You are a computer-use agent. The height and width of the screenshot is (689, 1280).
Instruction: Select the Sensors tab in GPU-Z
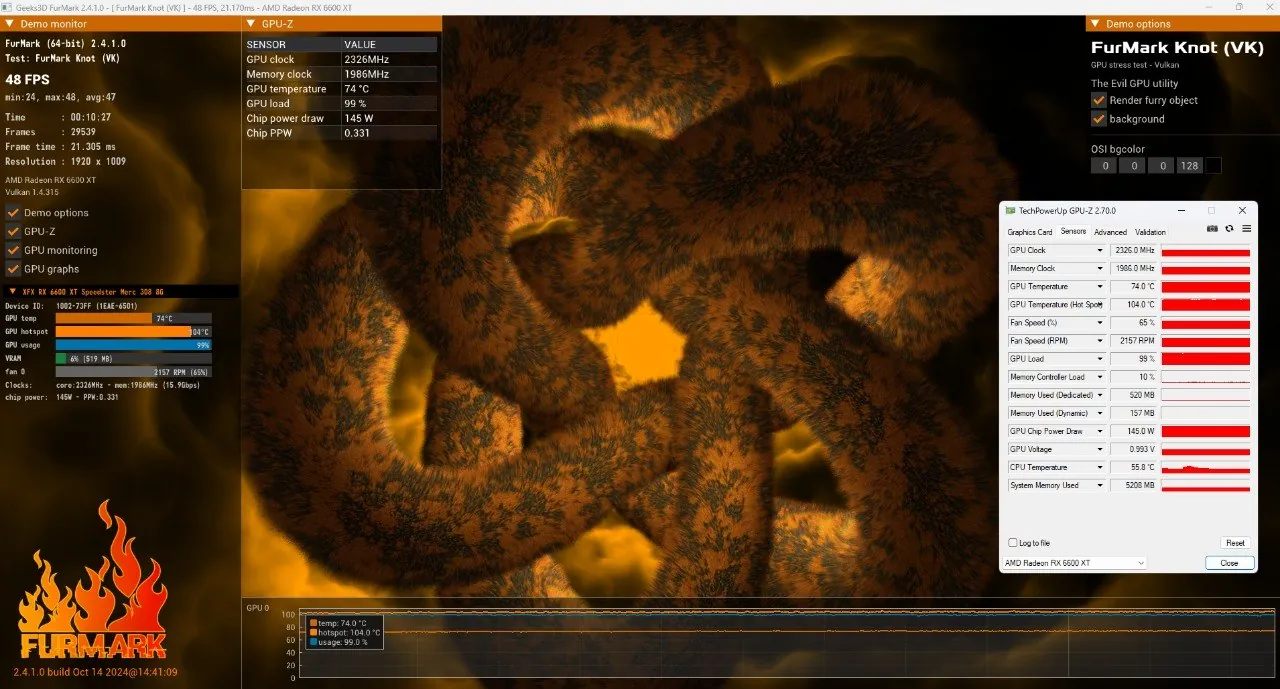tap(1073, 232)
